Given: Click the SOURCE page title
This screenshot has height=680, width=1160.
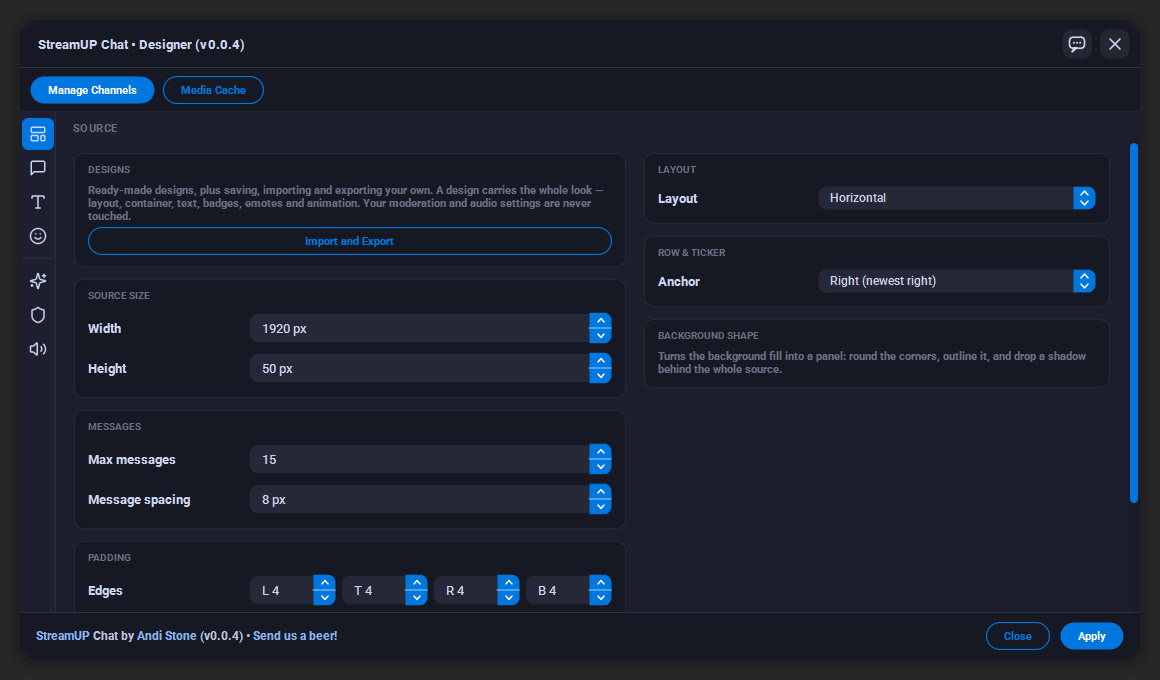Looking at the screenshot, I should click(95, 129).
